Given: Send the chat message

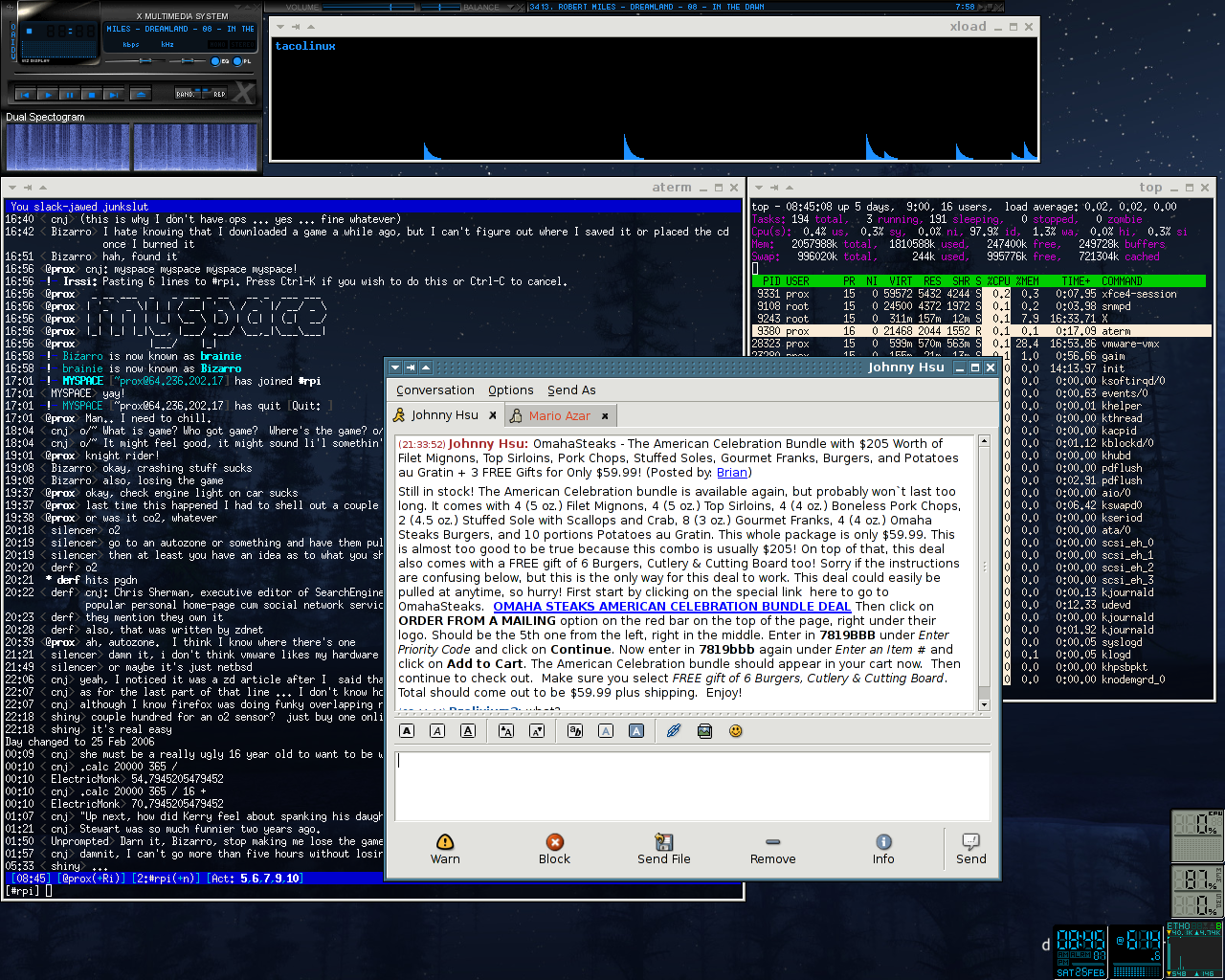Looking at the screenshot, I should coord(971,849).
